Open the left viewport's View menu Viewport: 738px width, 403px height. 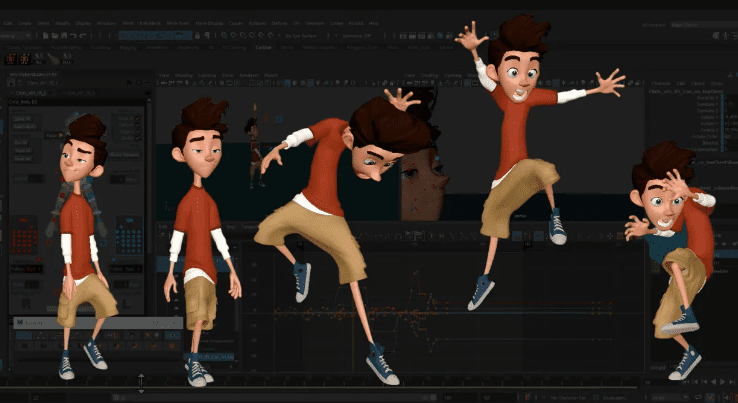coord(163,75)
